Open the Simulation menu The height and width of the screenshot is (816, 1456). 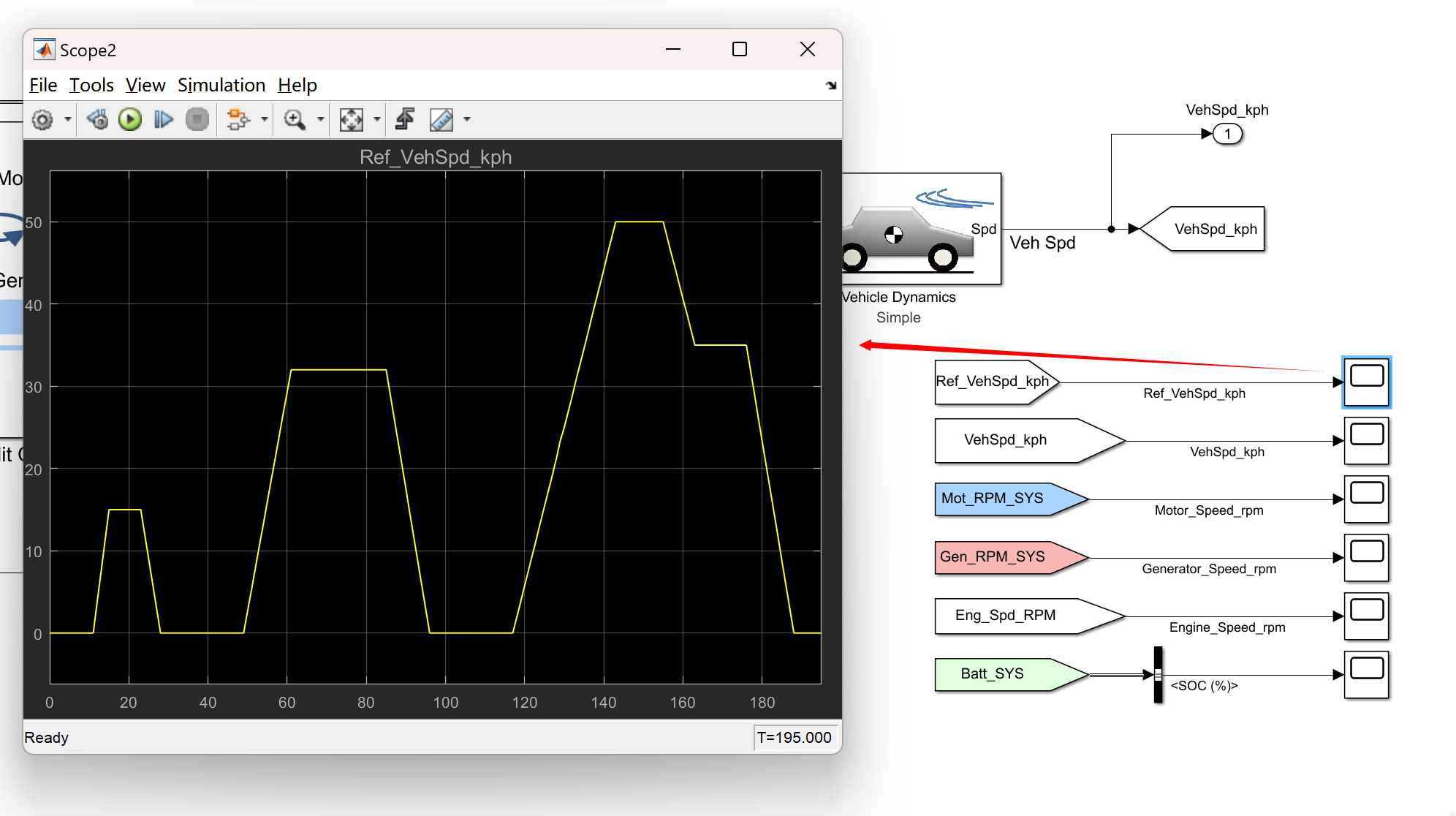221,85
